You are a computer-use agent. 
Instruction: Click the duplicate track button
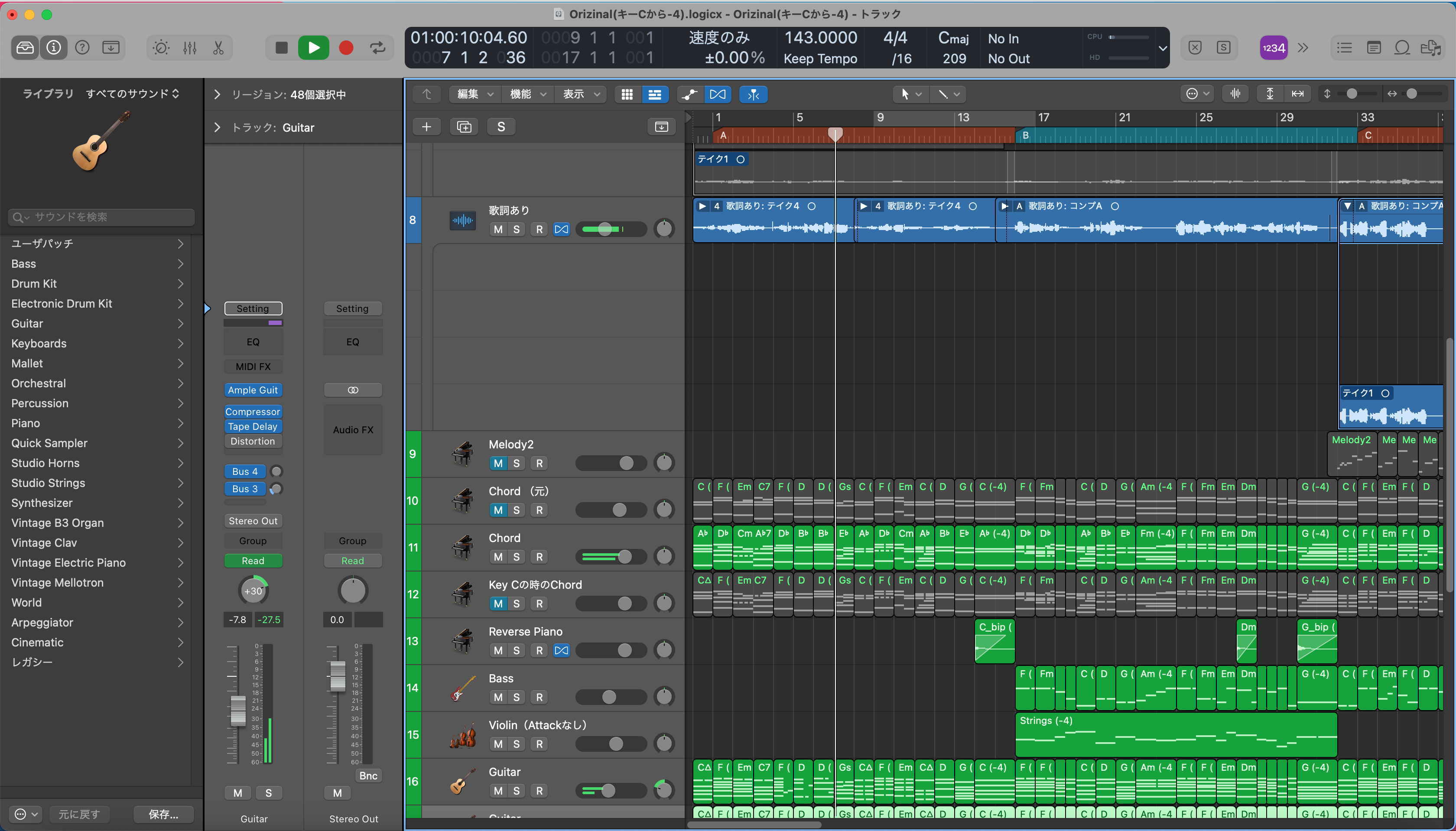tap(464, 127)
